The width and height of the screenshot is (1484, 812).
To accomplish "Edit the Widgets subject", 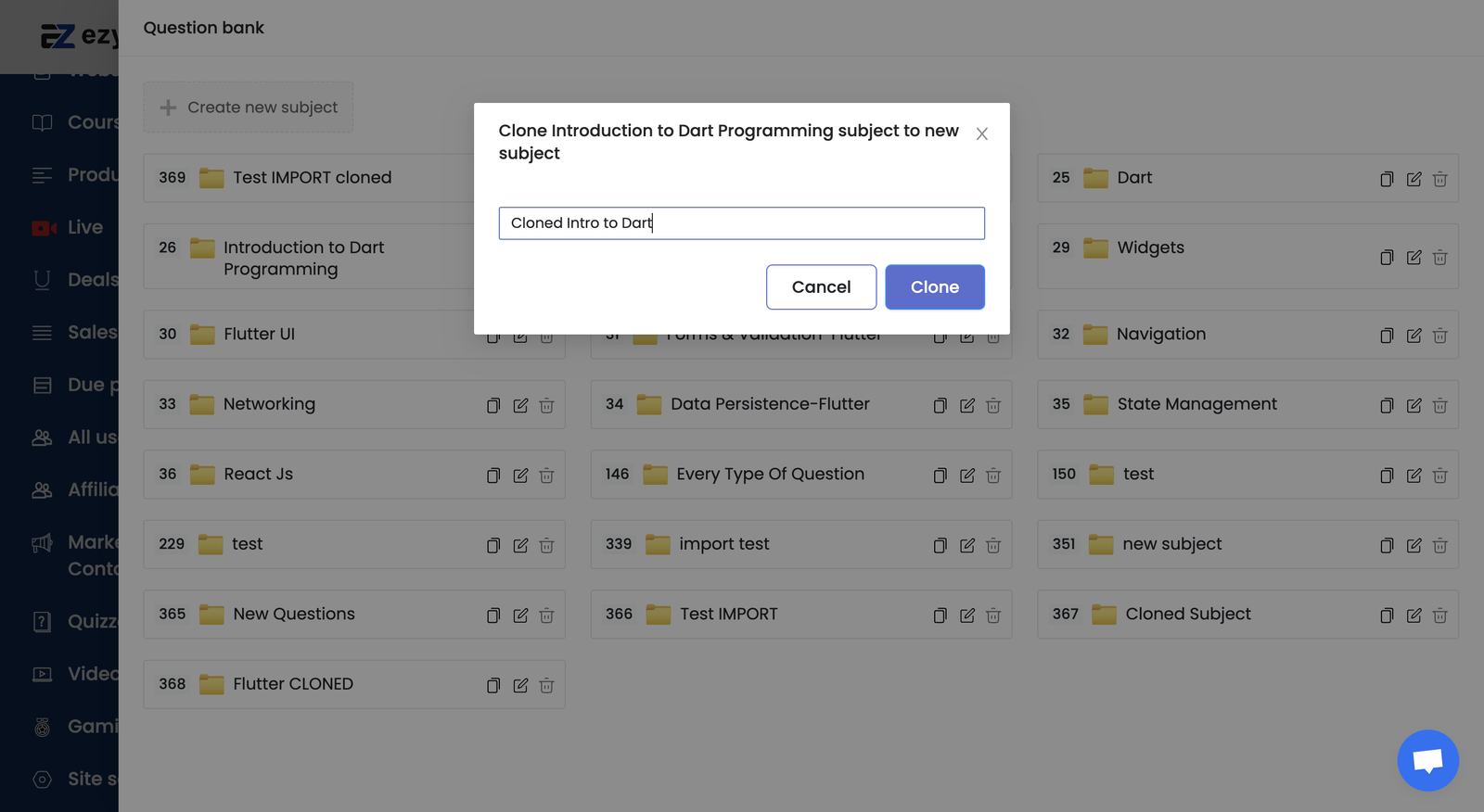I will click(1414, 258).
